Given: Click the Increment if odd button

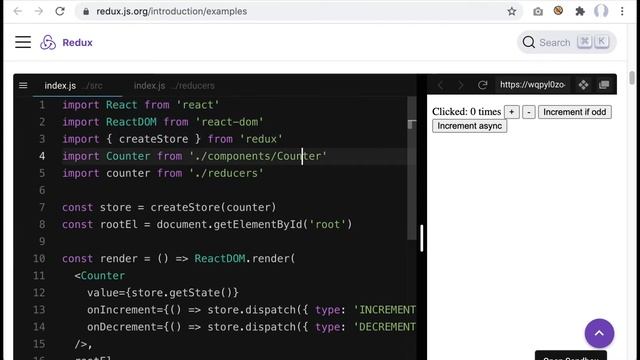Looking at the screenshot, I should (575, 112).
